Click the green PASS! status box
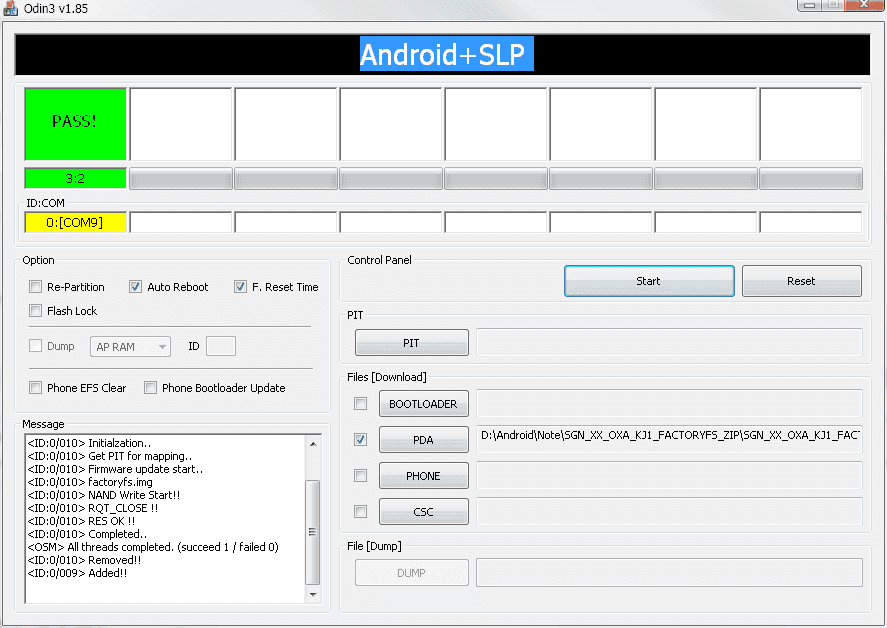 tap(75, 124)
